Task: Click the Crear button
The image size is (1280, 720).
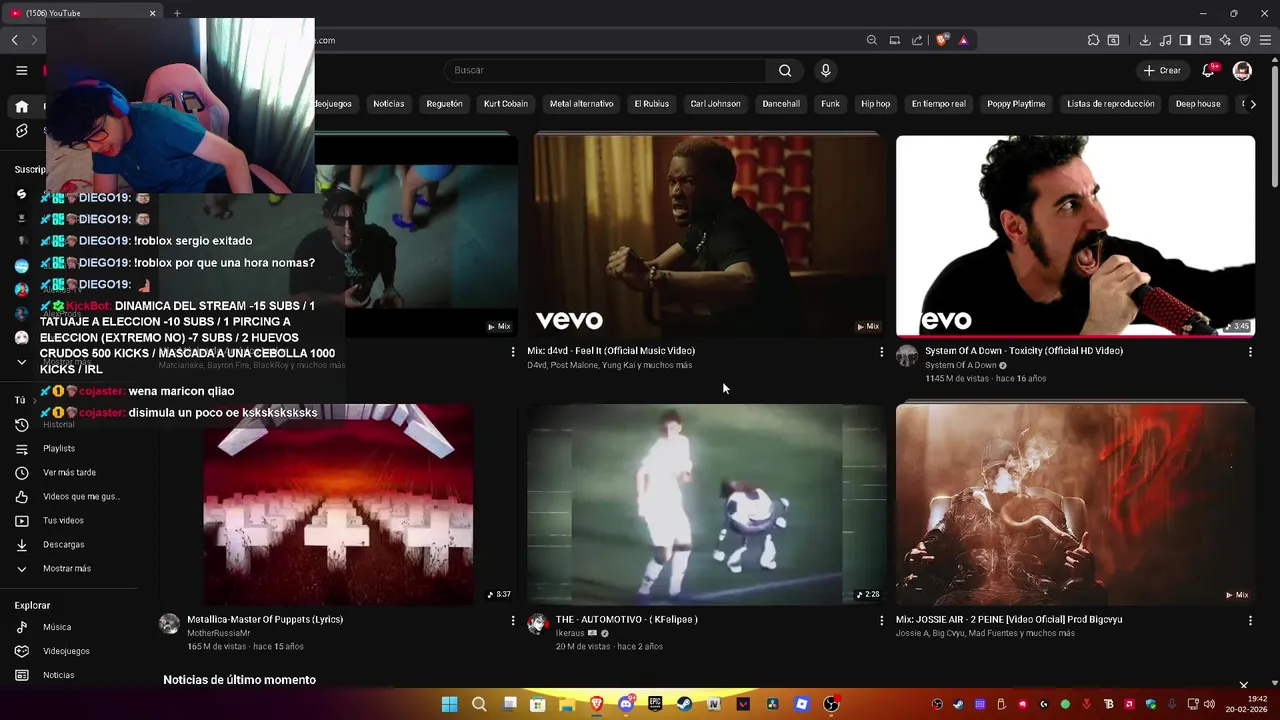Action: point(1162,70)
